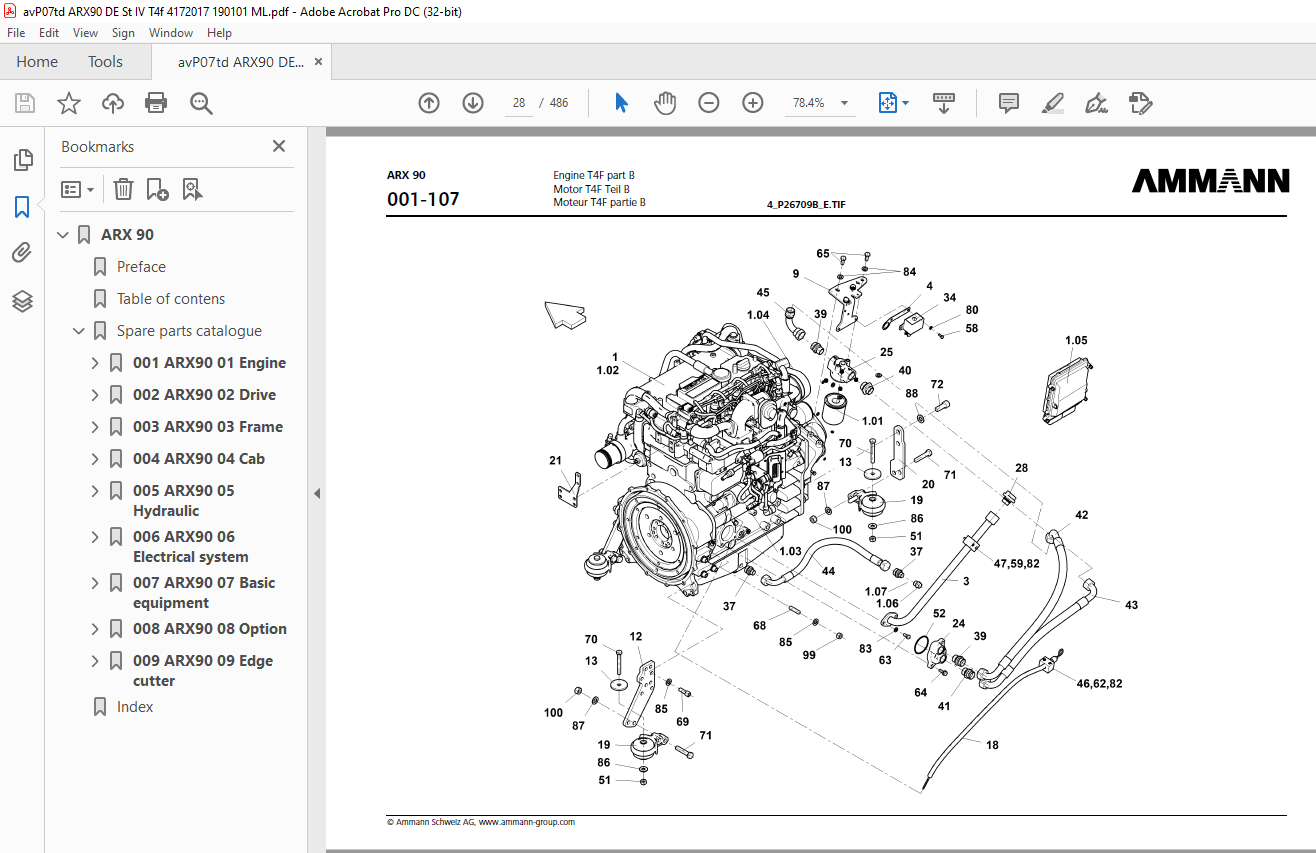Zoom out with the minus button

pyautogui.click(x=709, y=103)
